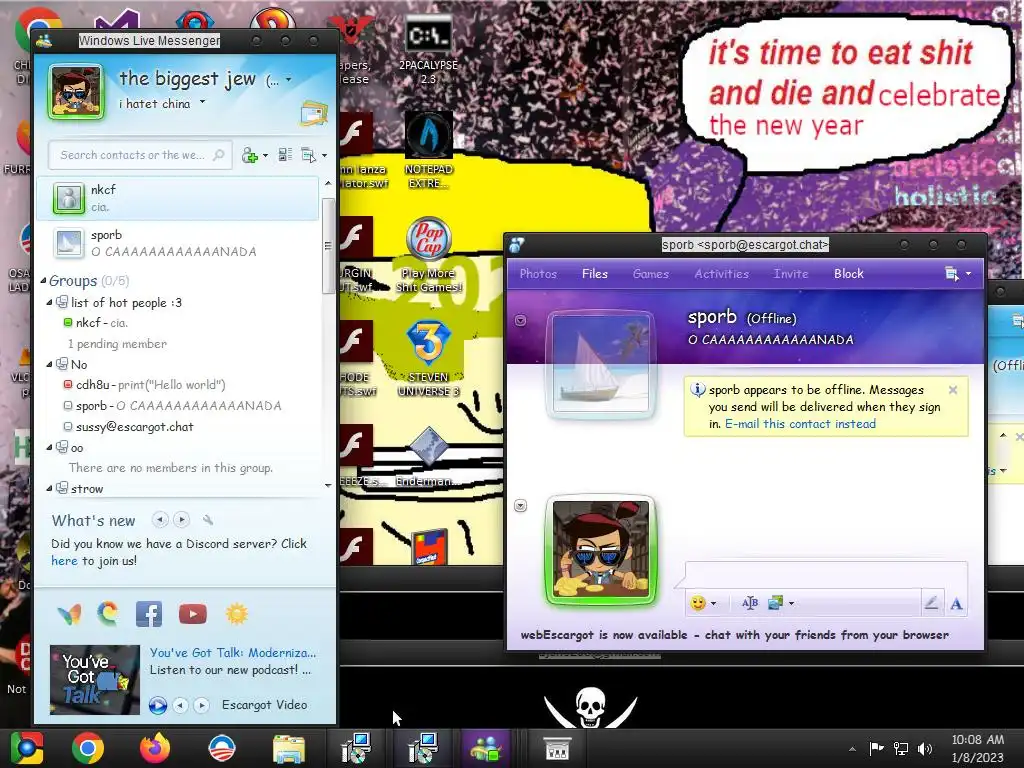Click the You've Got Talk thumbnail
The height and width of the screenshot is (768, 1024).
click(x=95, y=680)
